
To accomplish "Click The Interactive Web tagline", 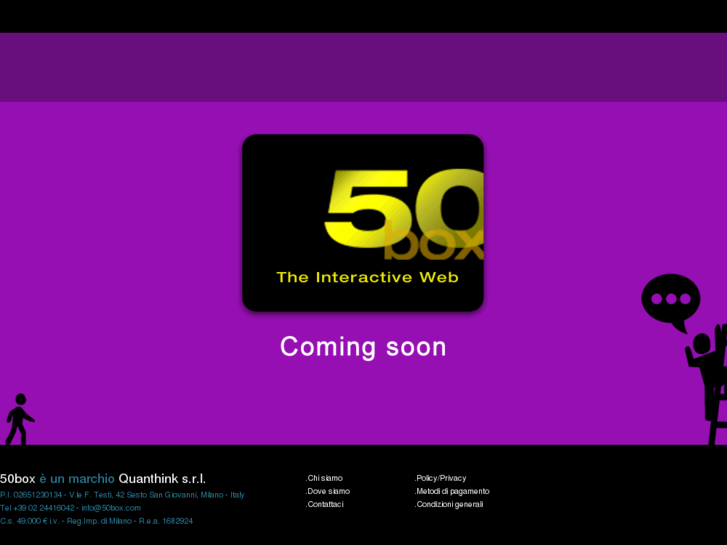I will point(367,277).
